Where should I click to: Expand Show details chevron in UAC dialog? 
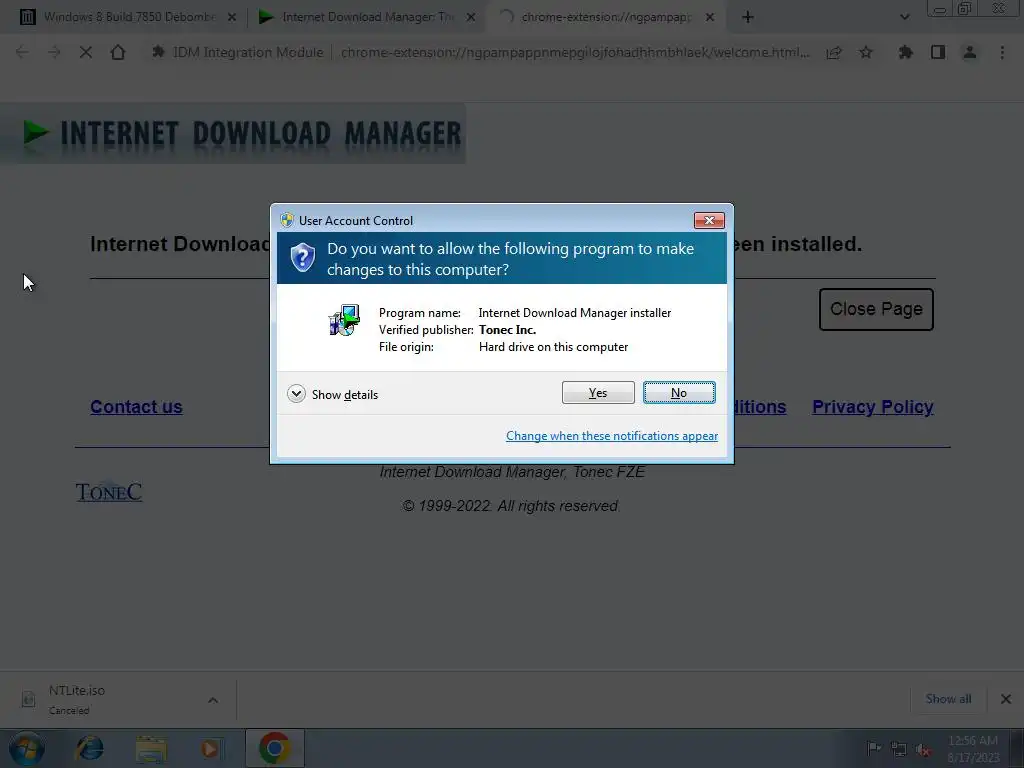pos(296,394)
